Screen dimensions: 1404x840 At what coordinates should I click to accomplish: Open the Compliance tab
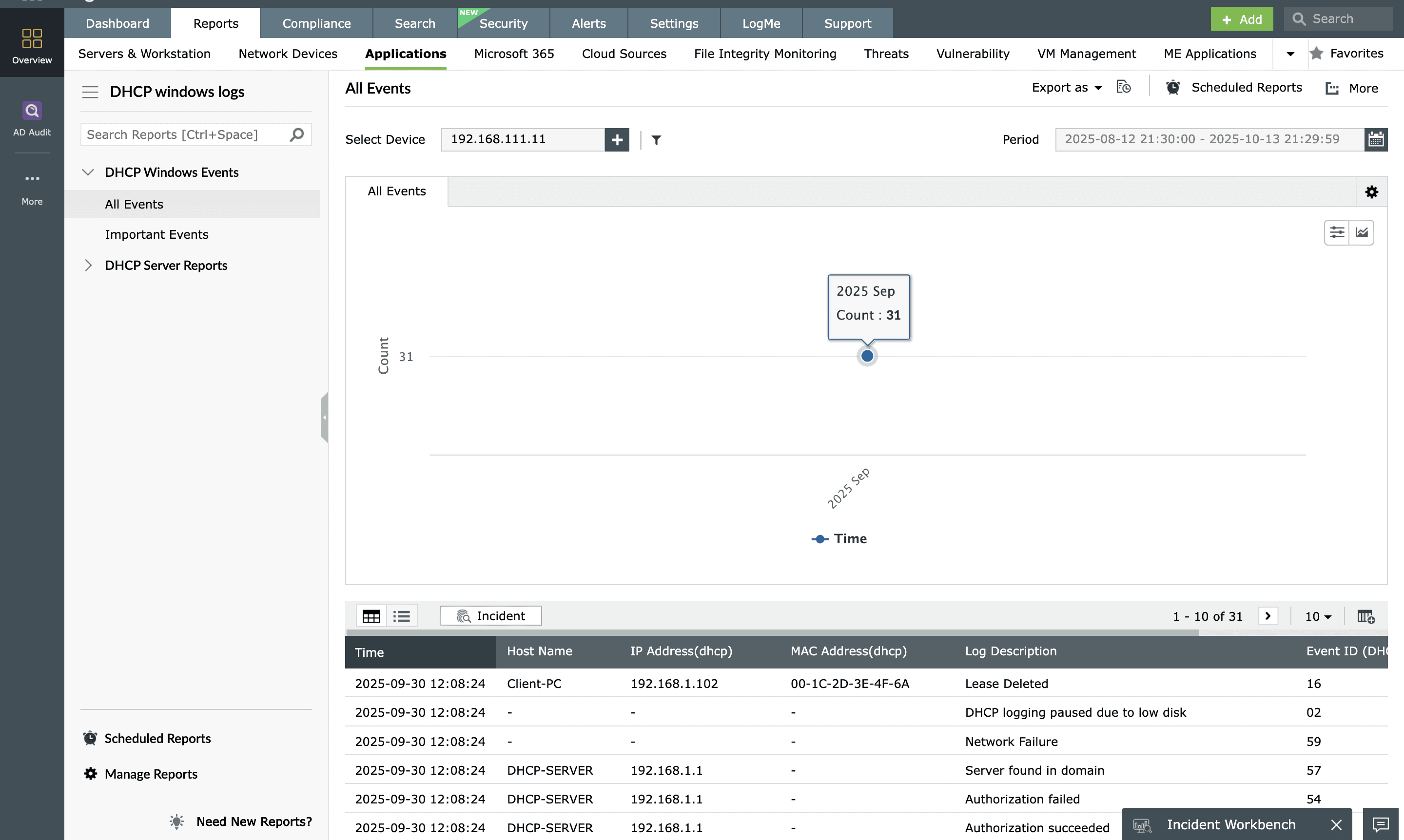point(316,23)
